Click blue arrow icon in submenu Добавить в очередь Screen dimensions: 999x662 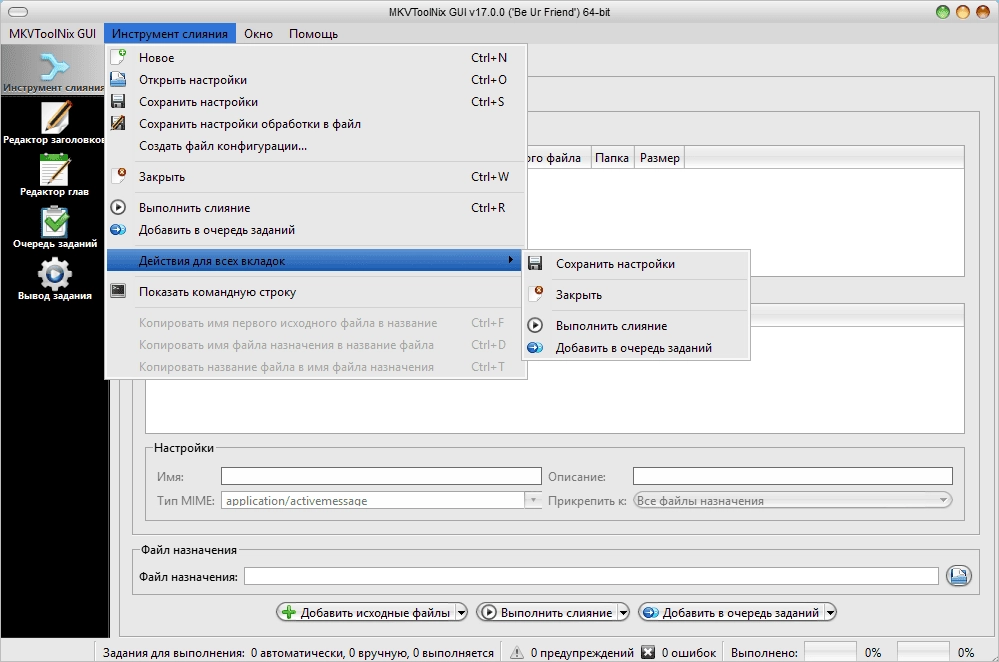(x=535, y=347)
